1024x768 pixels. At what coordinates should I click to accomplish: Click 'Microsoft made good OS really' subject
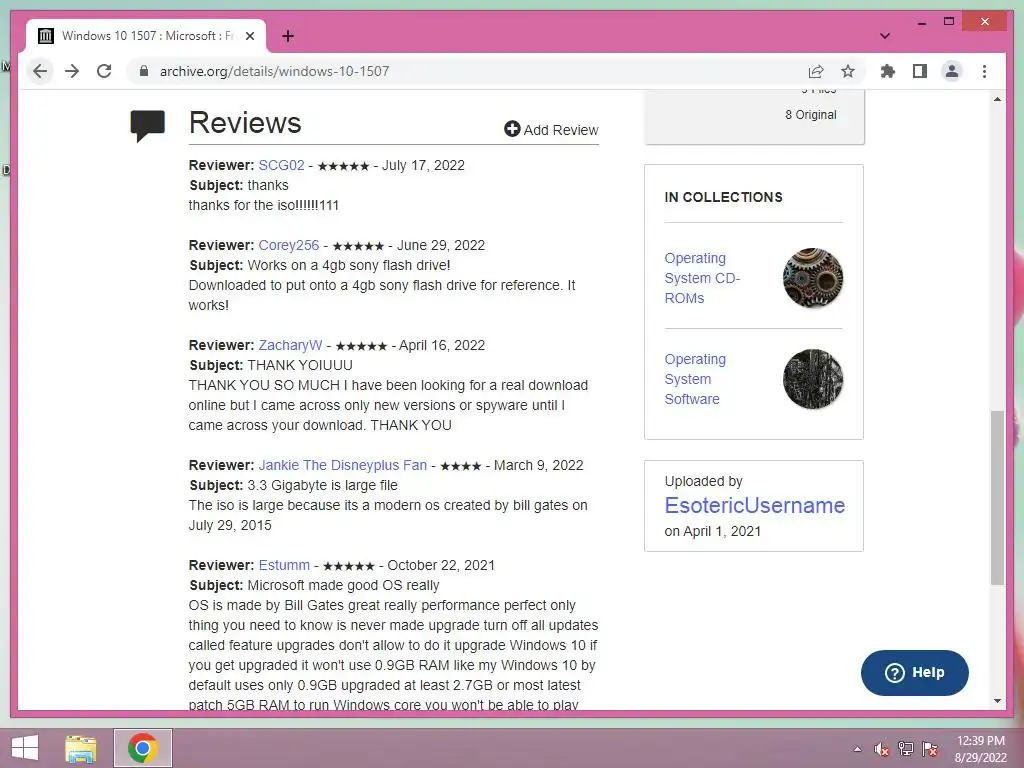344,585
